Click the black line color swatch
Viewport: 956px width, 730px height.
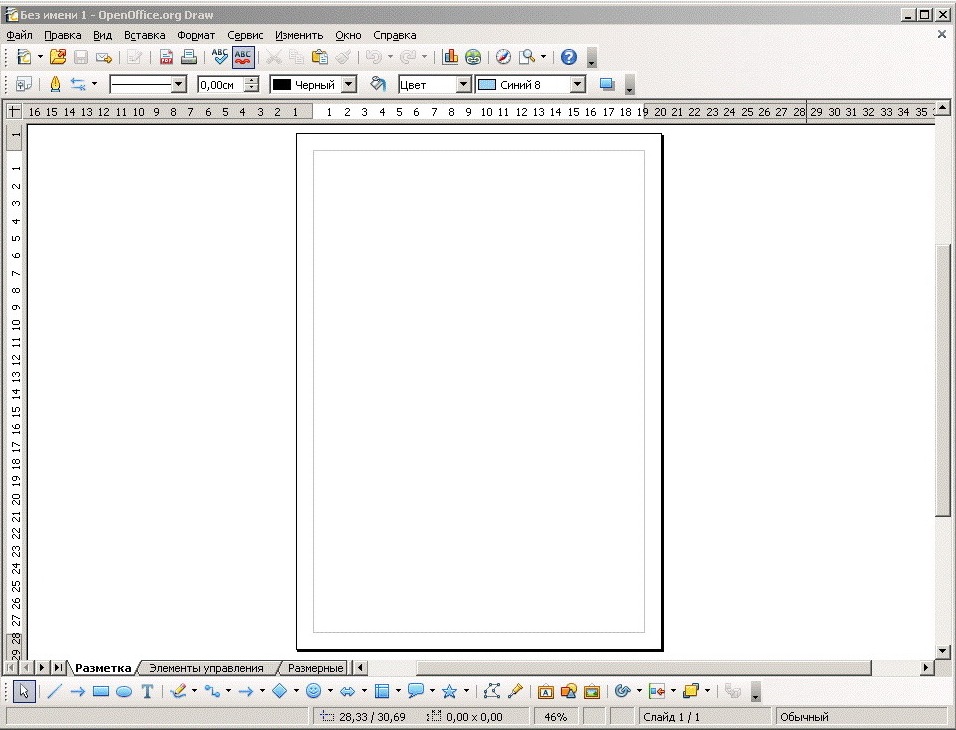[281, 85]
